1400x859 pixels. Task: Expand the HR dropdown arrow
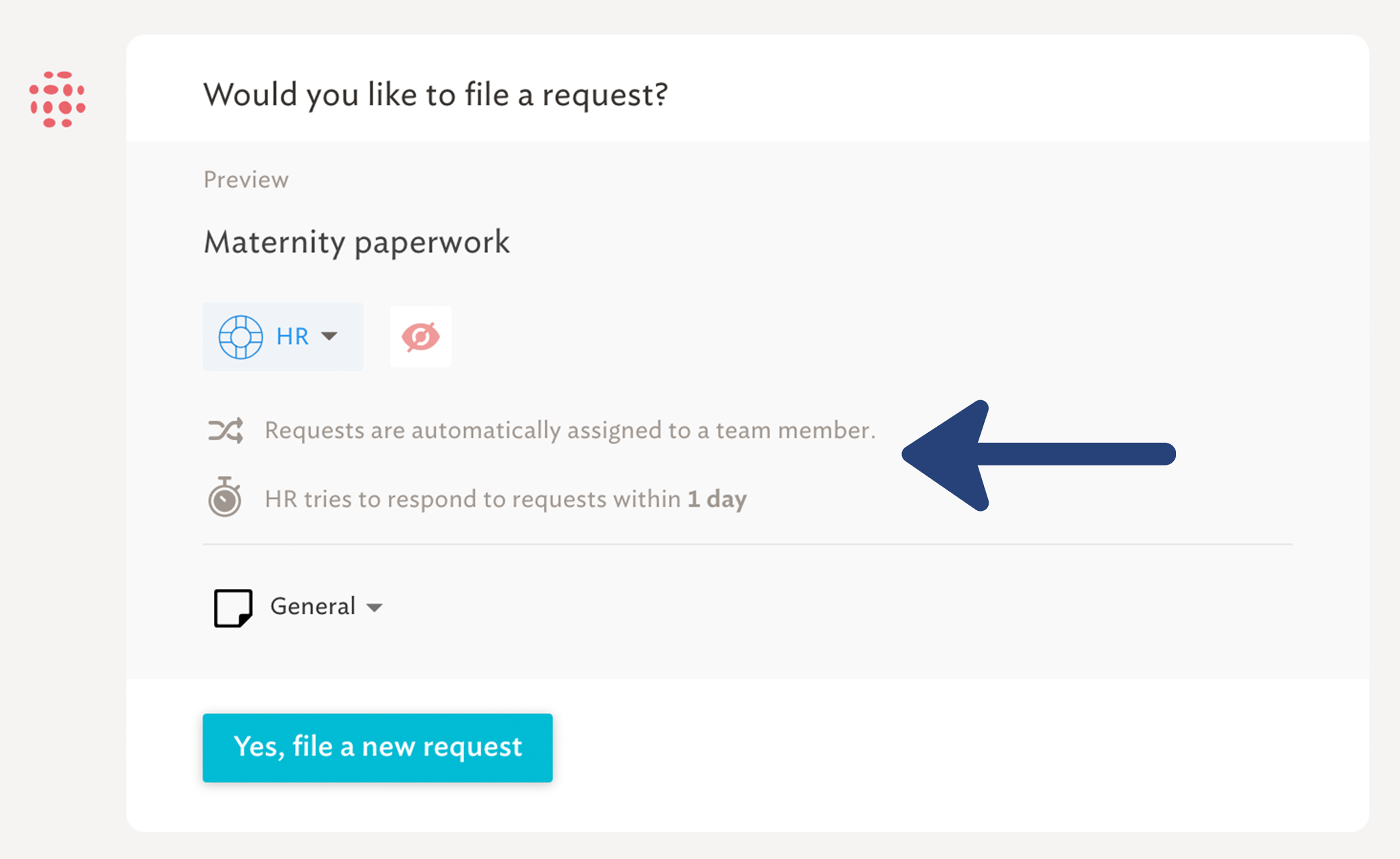click(x=329, y=336)
